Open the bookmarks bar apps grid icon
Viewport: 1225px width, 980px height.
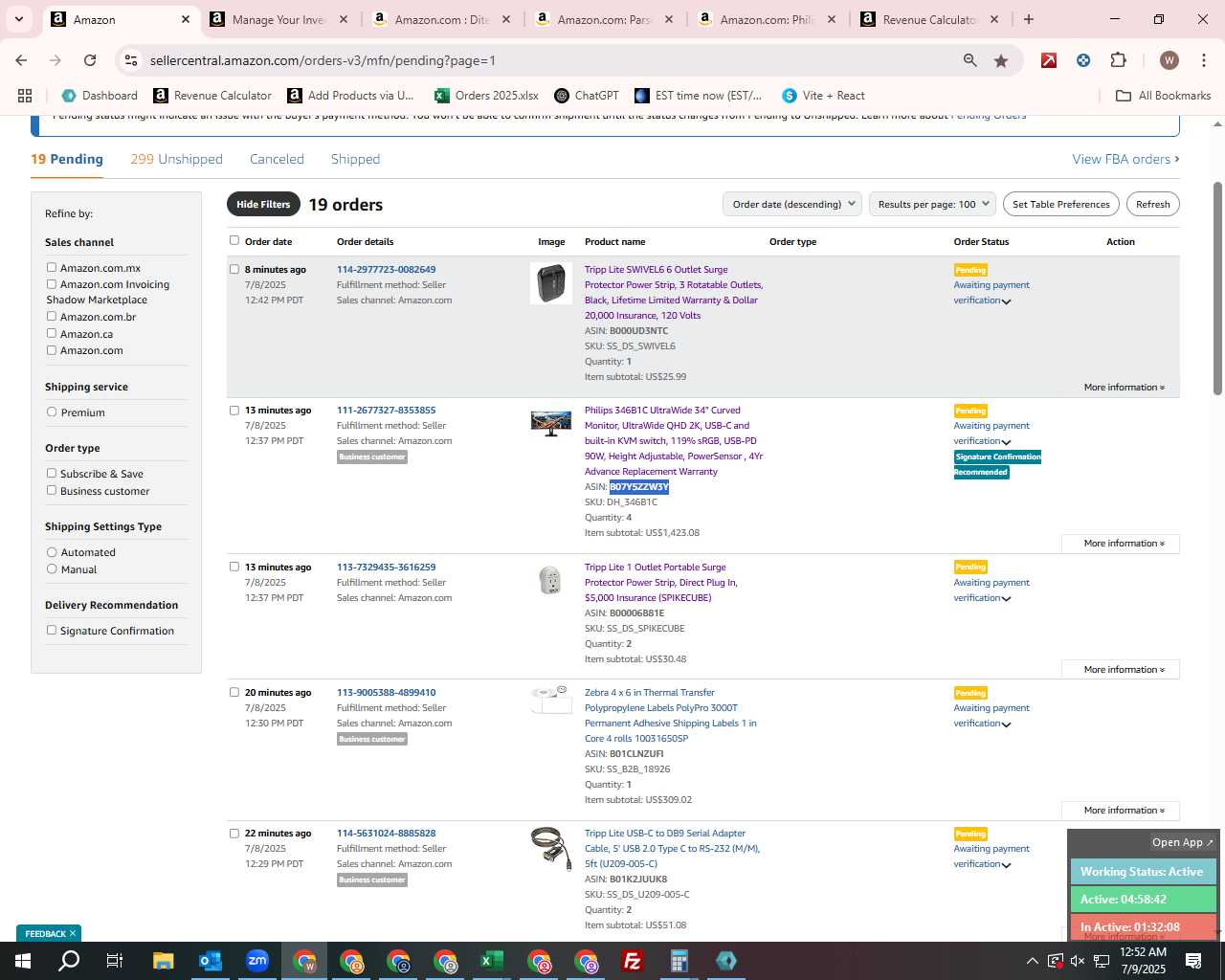click(25, 96)
